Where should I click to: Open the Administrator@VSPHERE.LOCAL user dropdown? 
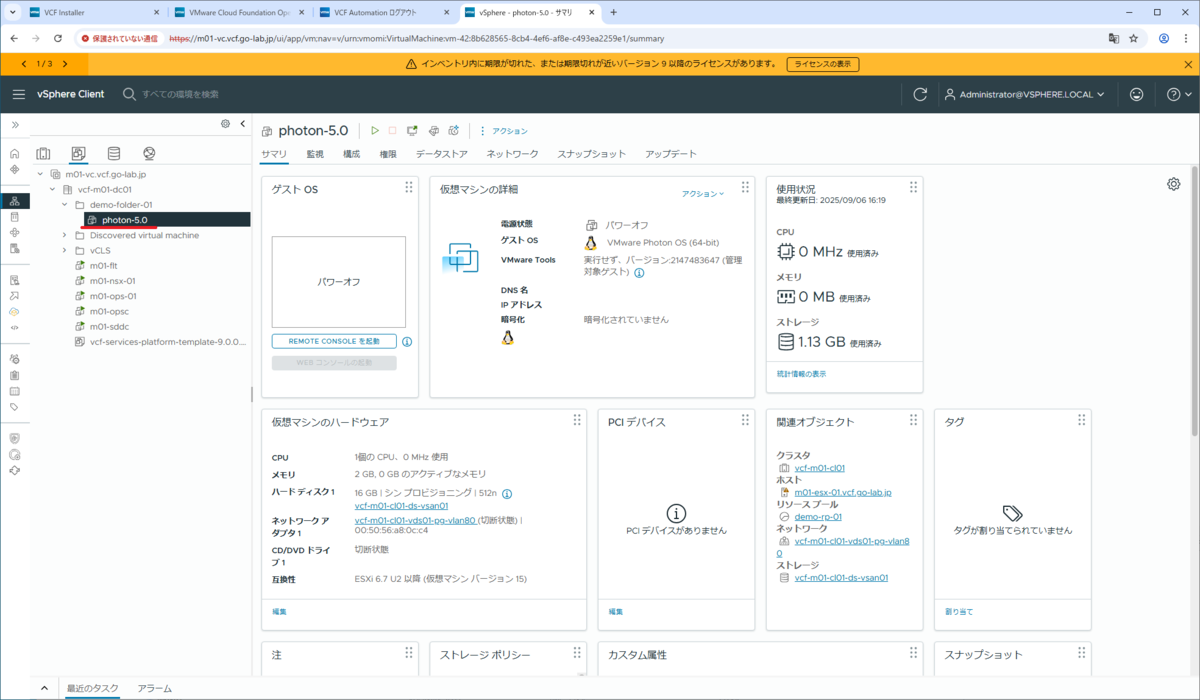coord(1024,94)
